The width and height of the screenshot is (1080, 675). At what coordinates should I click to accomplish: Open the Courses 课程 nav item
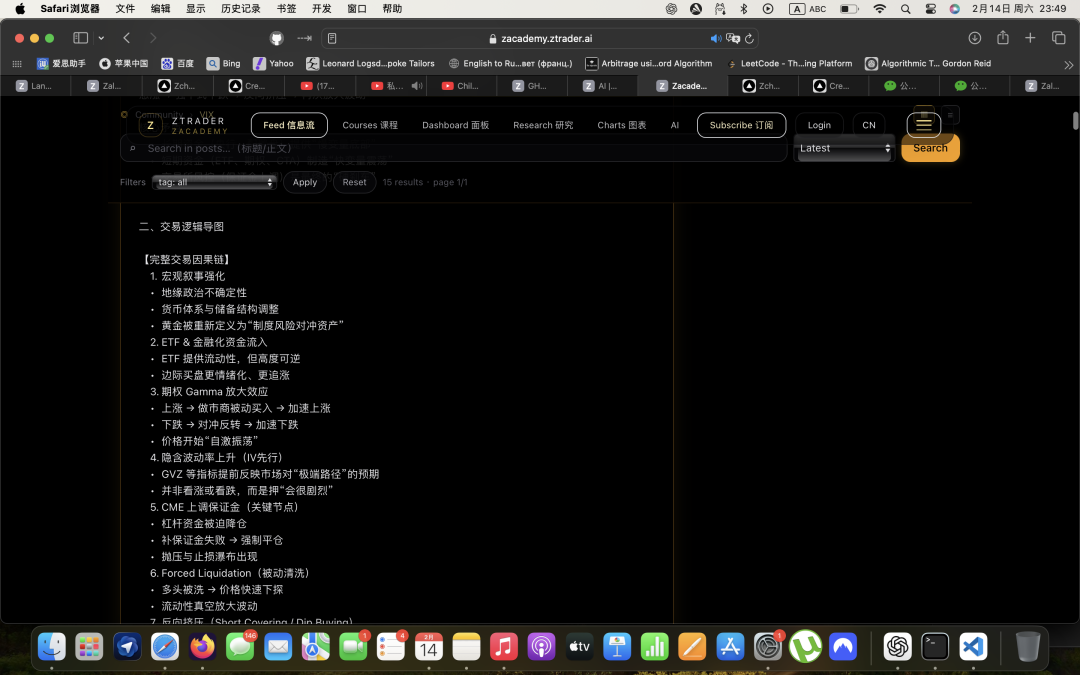[369, 125]
